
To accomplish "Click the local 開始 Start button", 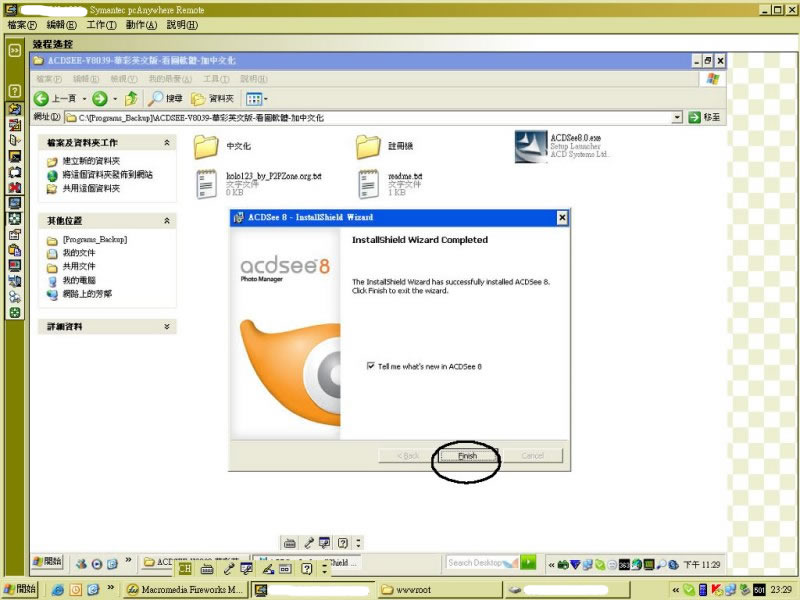I will (20, 589).
